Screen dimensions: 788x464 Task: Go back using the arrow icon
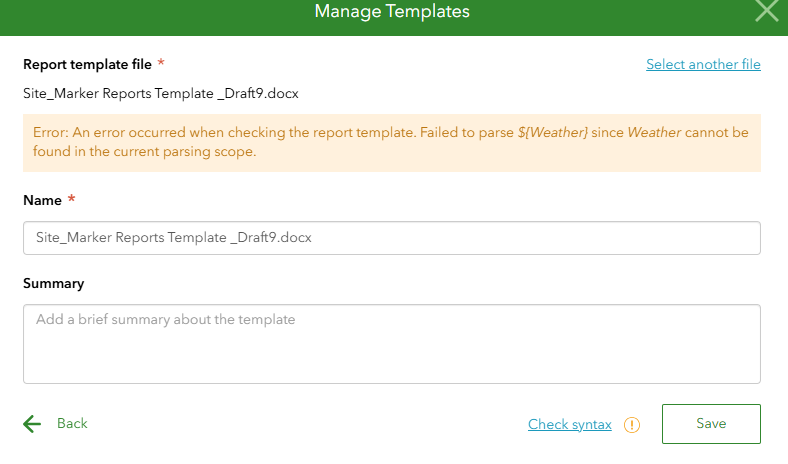[x=32, y=424]
